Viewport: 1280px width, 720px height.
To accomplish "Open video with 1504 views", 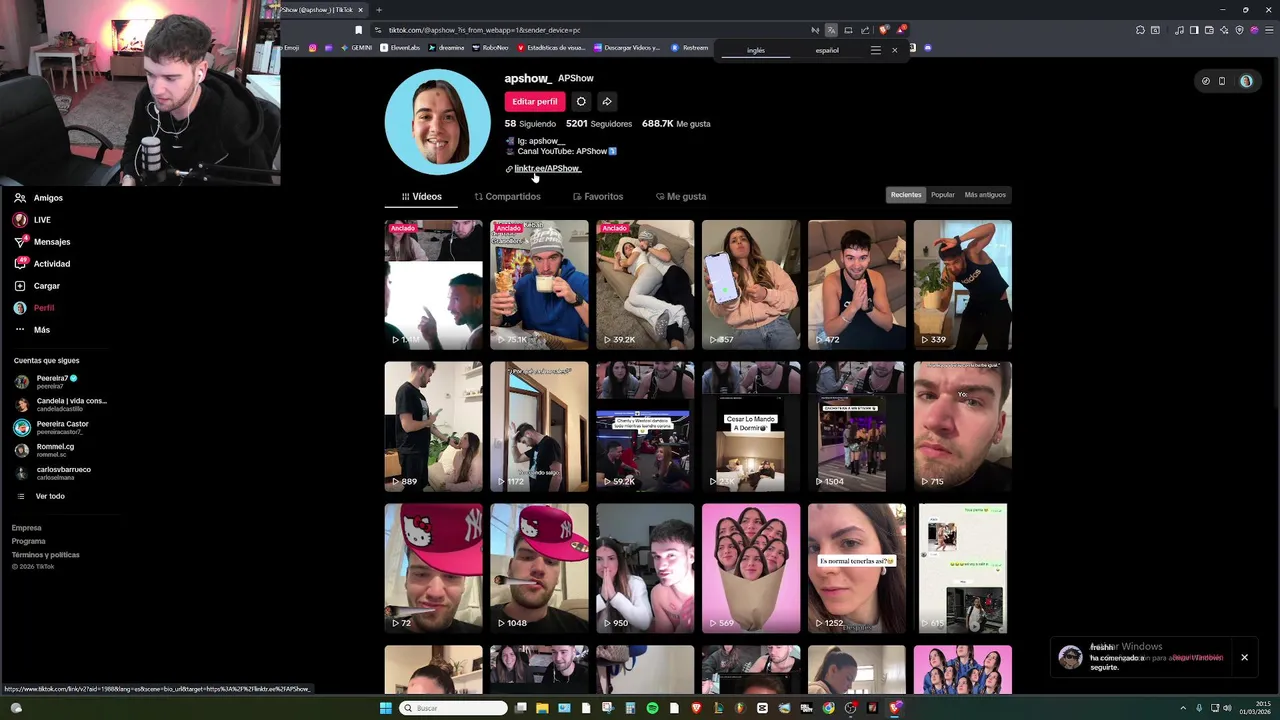I will coord(857,427).
